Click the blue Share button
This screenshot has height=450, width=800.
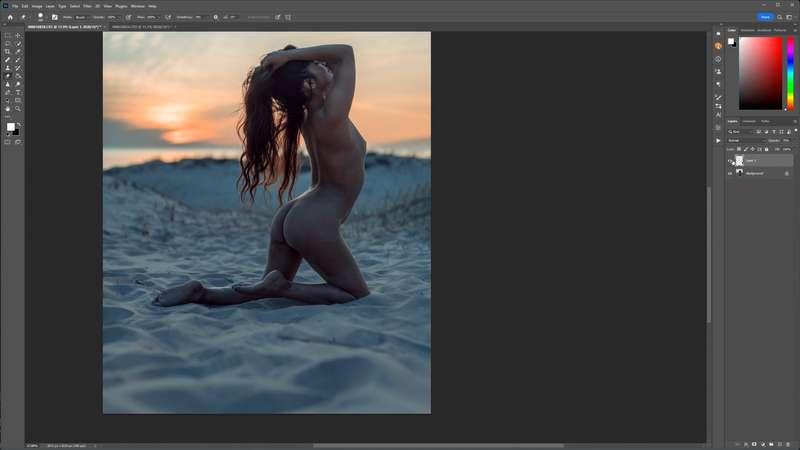coord(765,17)
